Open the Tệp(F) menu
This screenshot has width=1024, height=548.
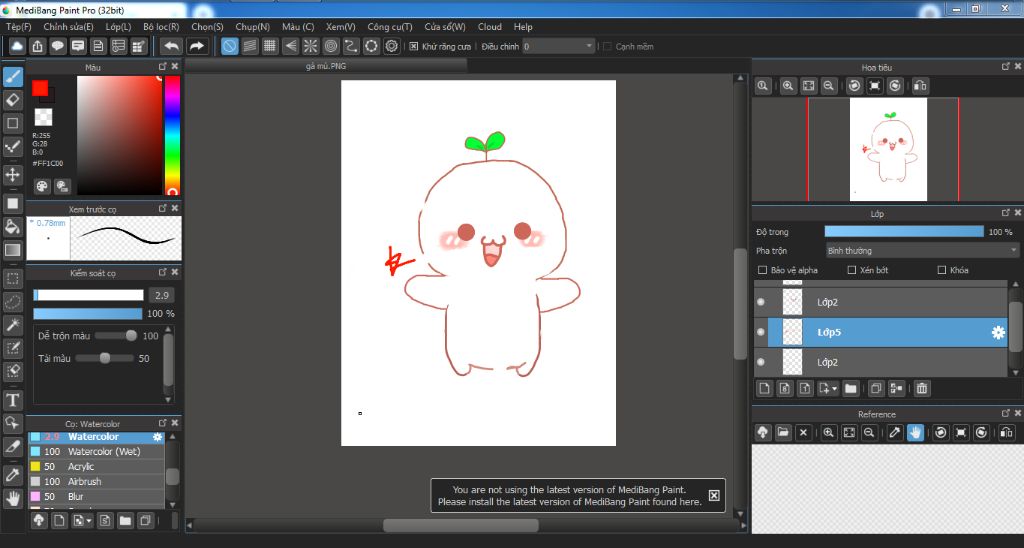click(18, 27)
